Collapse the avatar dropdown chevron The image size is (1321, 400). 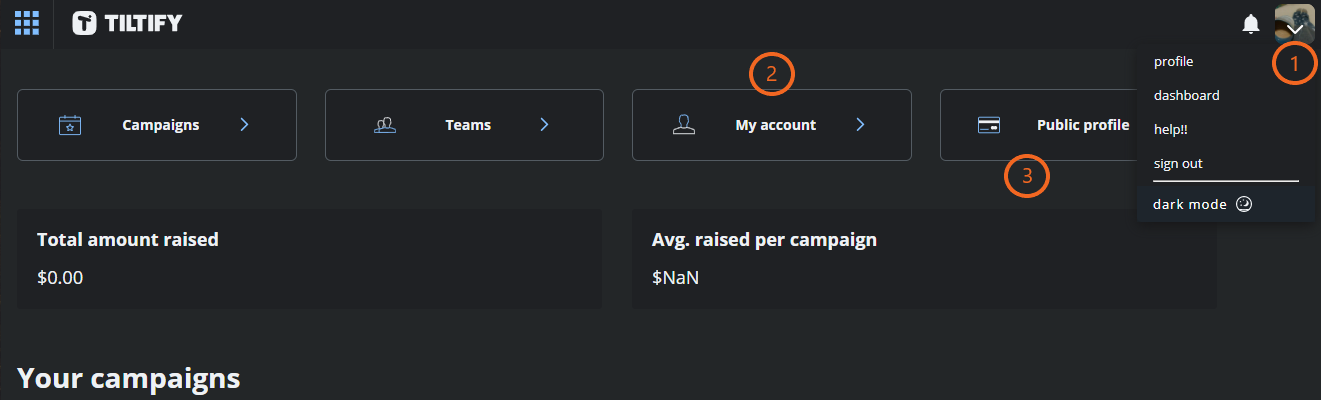[1295, 30]
